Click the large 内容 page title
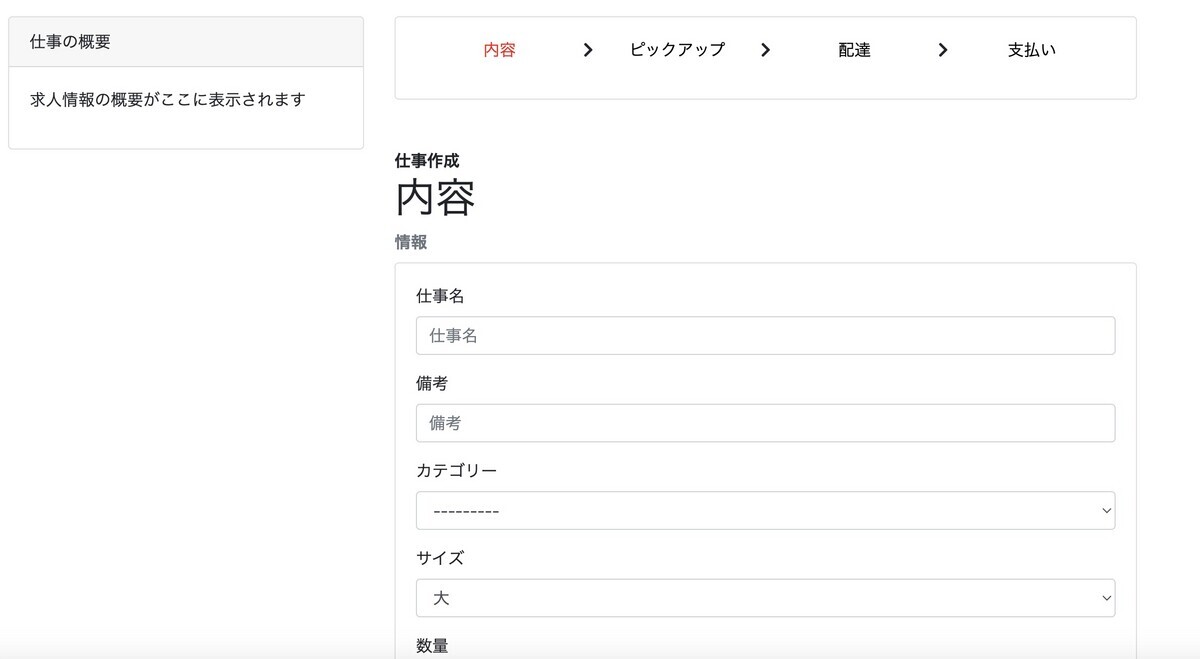 tap(435, 198)
